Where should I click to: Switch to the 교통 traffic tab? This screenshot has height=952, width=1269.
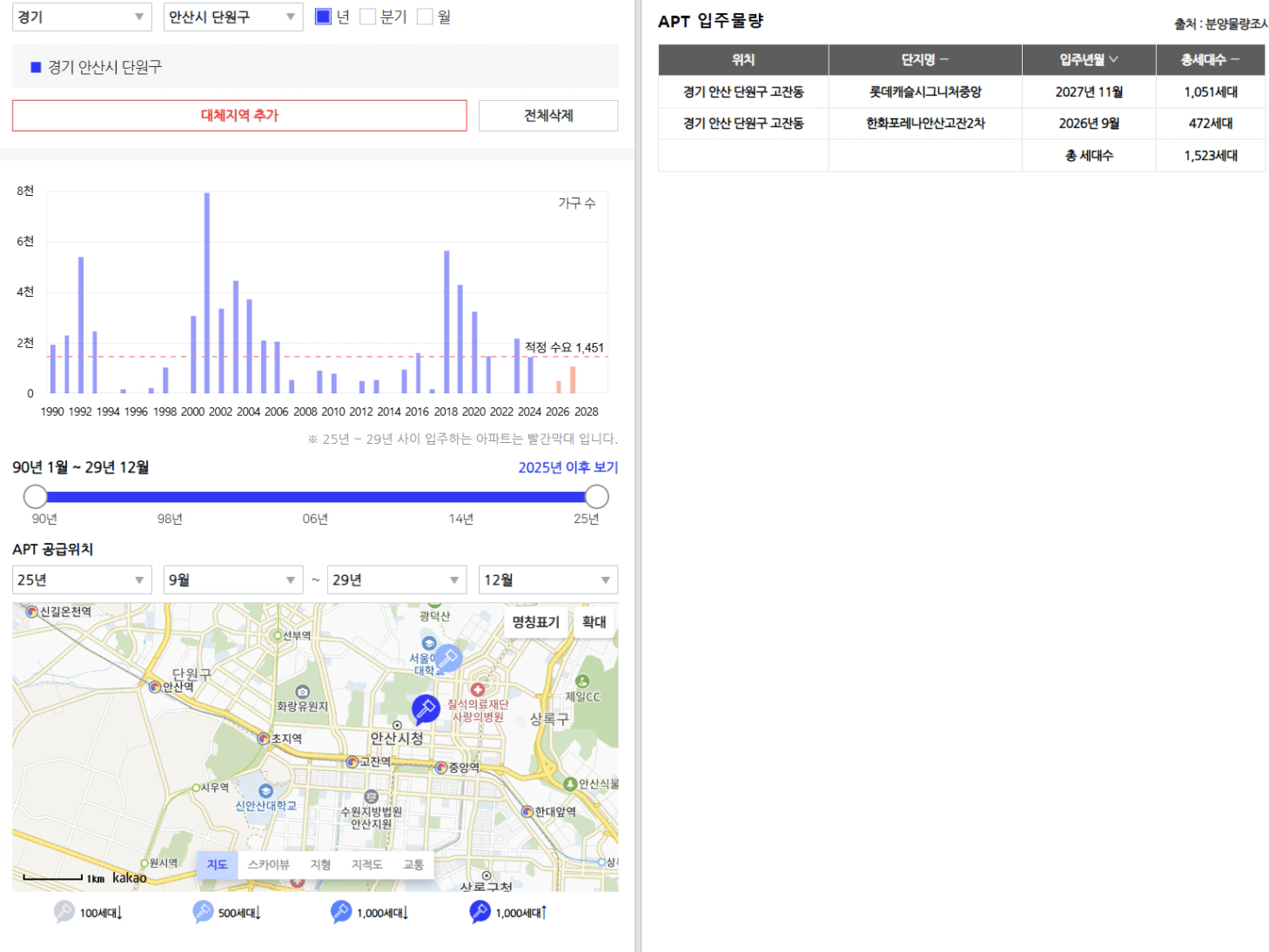413,864
